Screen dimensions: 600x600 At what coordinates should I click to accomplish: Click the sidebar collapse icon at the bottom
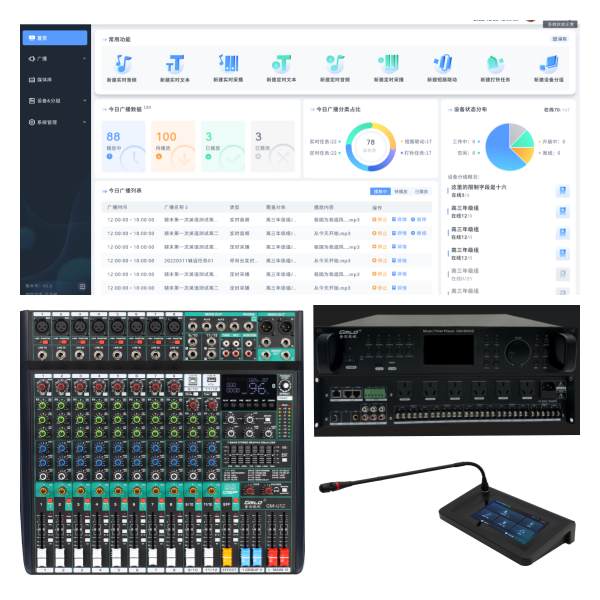pyautogui.click(x=82, y=286)
